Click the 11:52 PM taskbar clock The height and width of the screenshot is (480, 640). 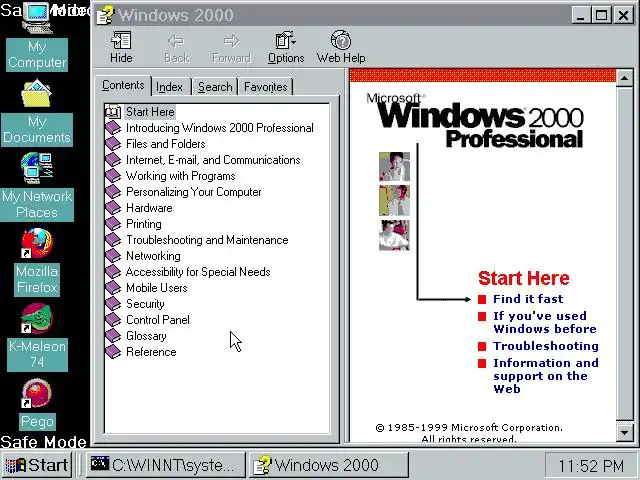point(591,466)
